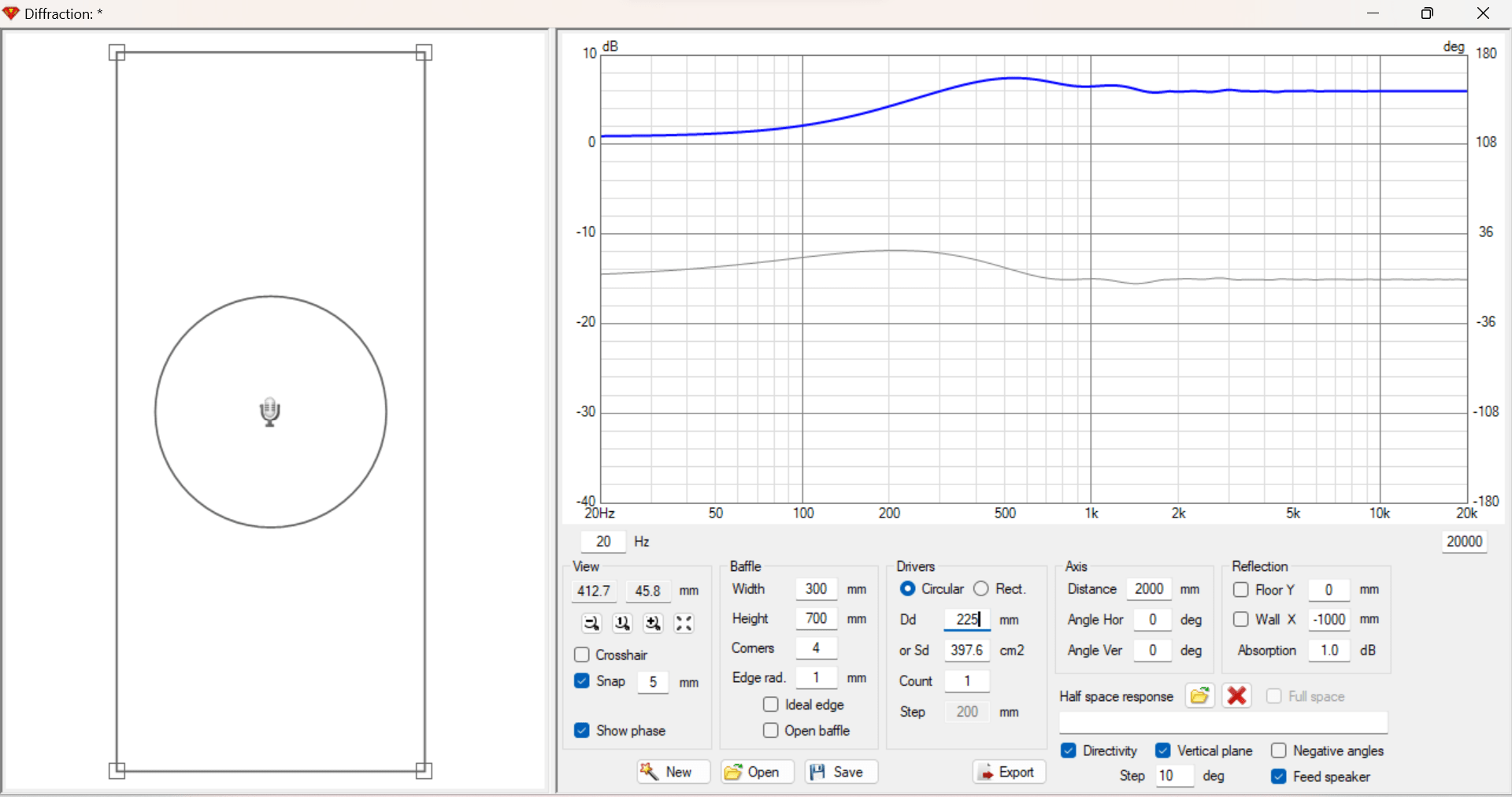The height and width of the screenshot is (797, 1512).
Task: Click the end frequency 20000 field
Action: click(1465, 542)
